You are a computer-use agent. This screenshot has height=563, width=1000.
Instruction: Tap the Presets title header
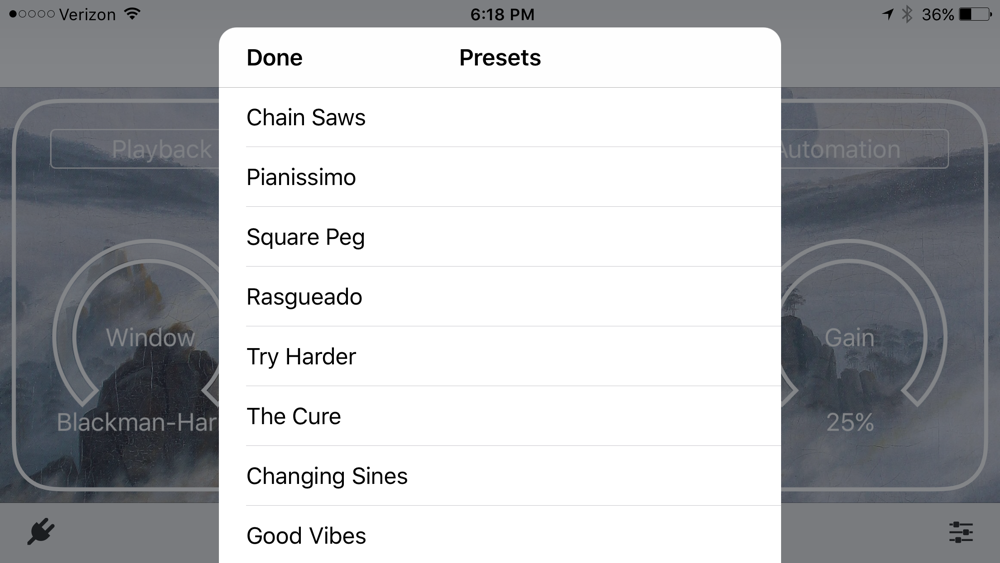pyautogui.click(x=500, y=57)
